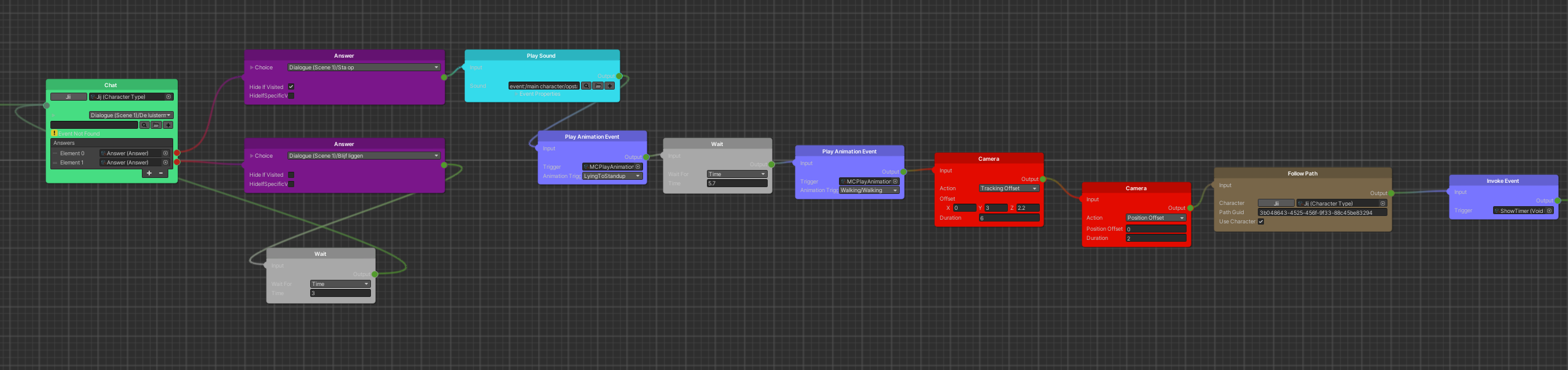This screenshot has height=370, width=1568.
Task: Click the search icon in the Play Sound node
Action: [x=586, y=86]
